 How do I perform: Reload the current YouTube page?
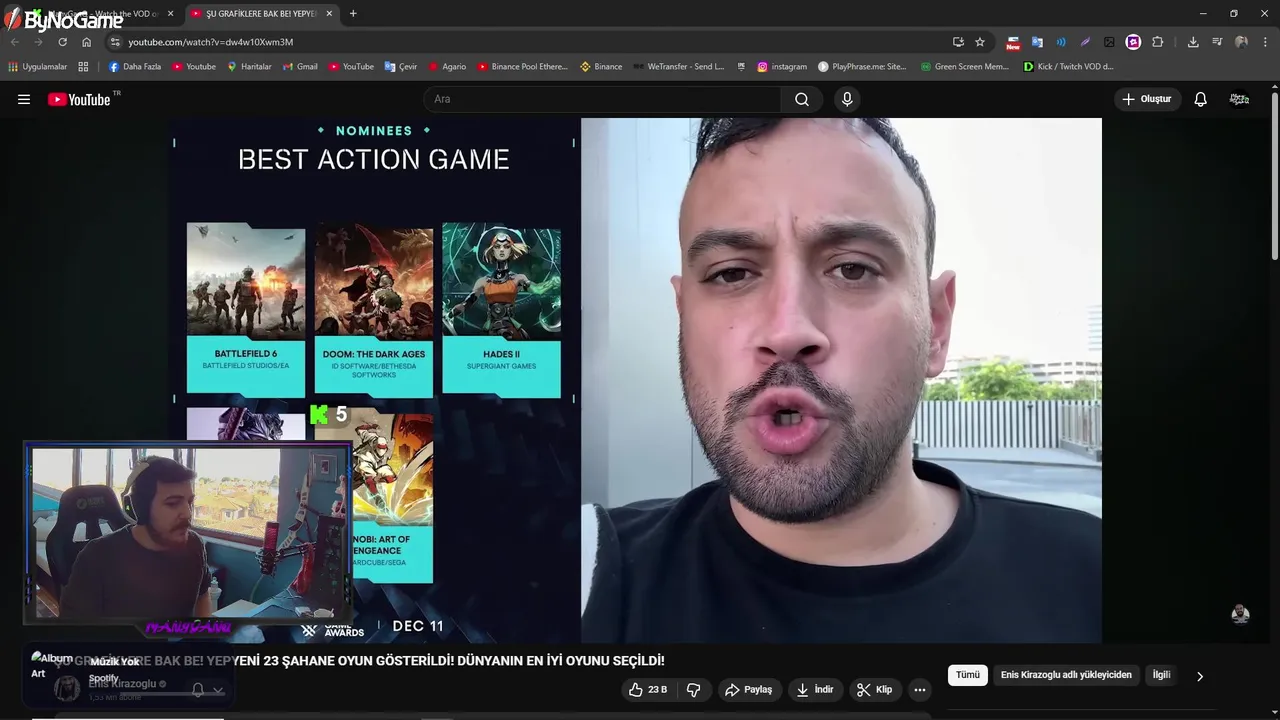(62, 42)
